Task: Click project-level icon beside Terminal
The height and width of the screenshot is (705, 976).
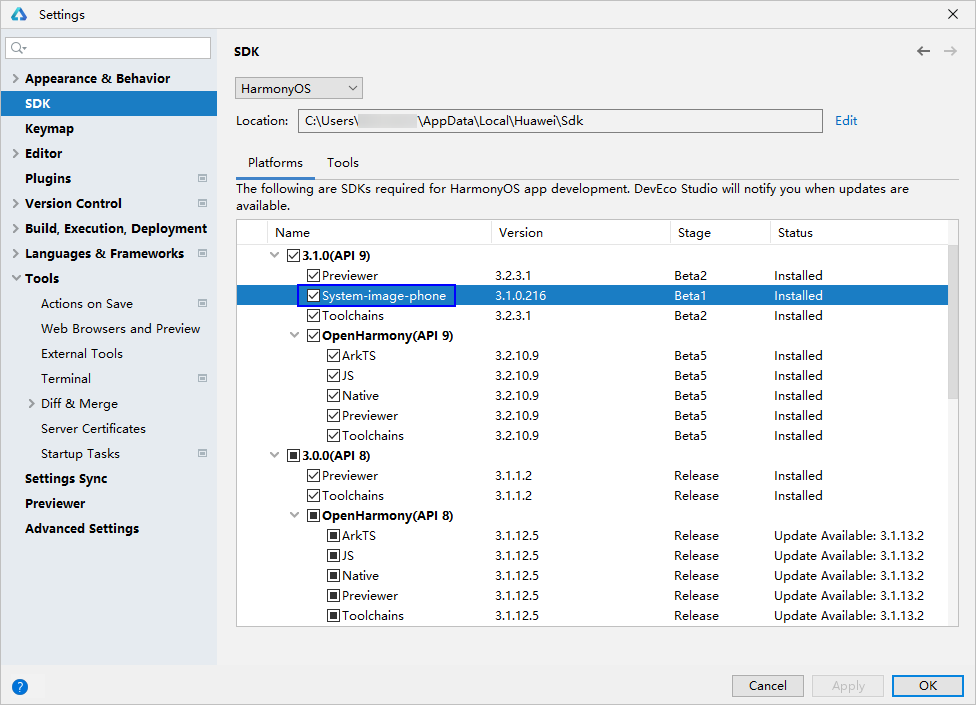Action: click(x=202, y=378)
